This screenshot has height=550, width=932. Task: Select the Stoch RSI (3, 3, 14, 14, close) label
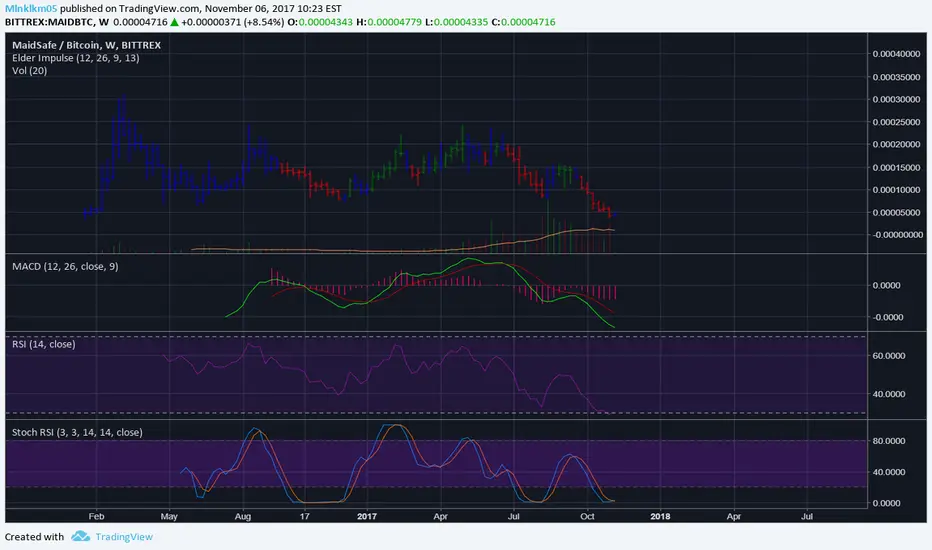tap(77, 432)
